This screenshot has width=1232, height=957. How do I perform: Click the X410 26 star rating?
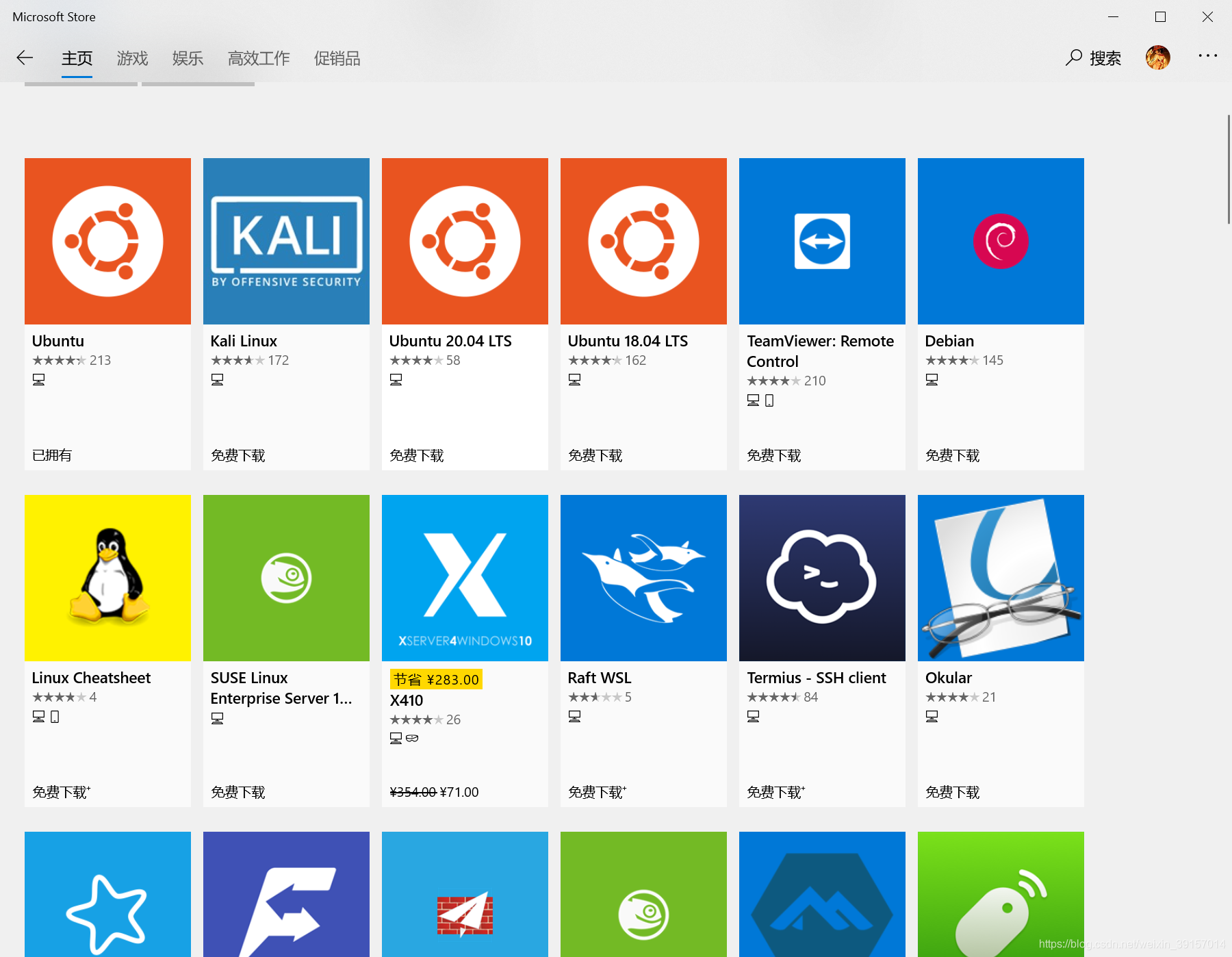[425, 719]
